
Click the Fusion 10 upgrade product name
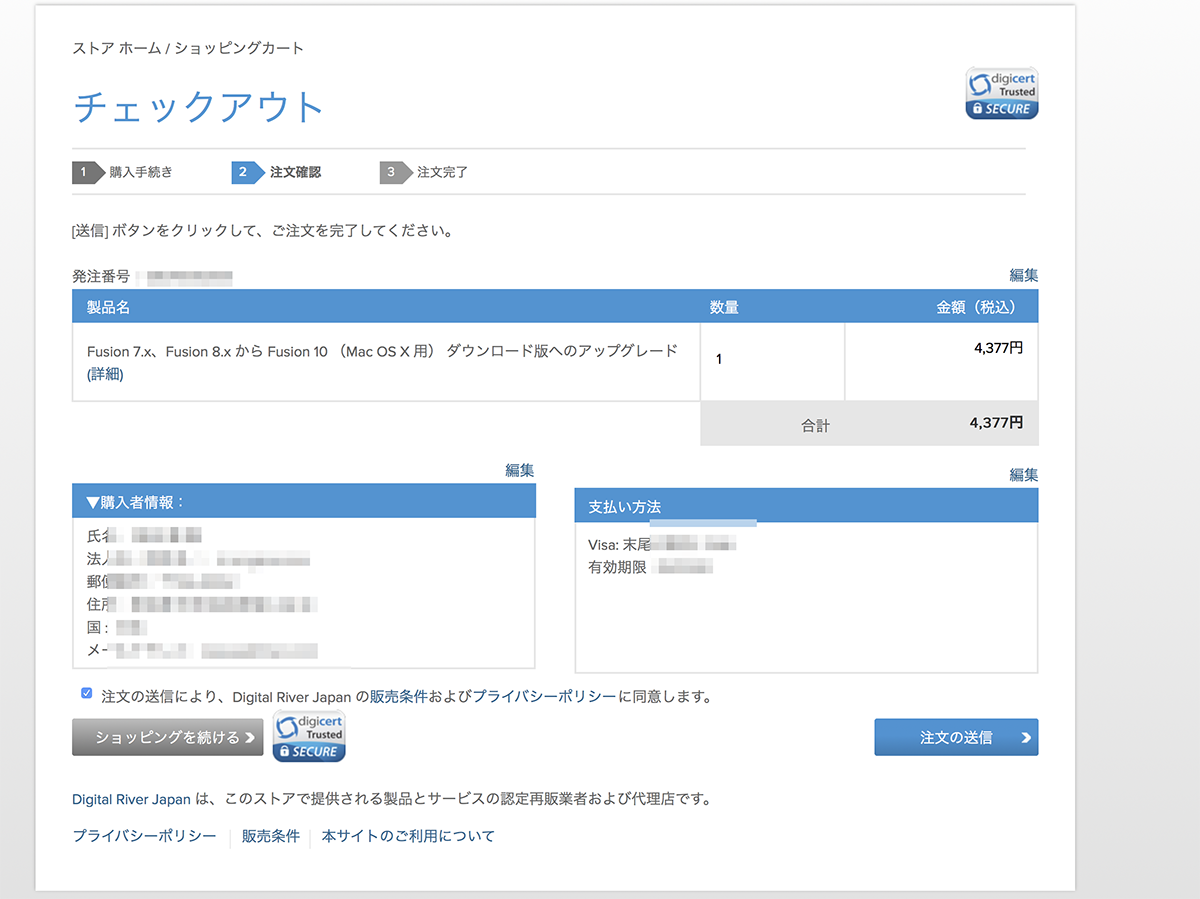tap(382, 351)
